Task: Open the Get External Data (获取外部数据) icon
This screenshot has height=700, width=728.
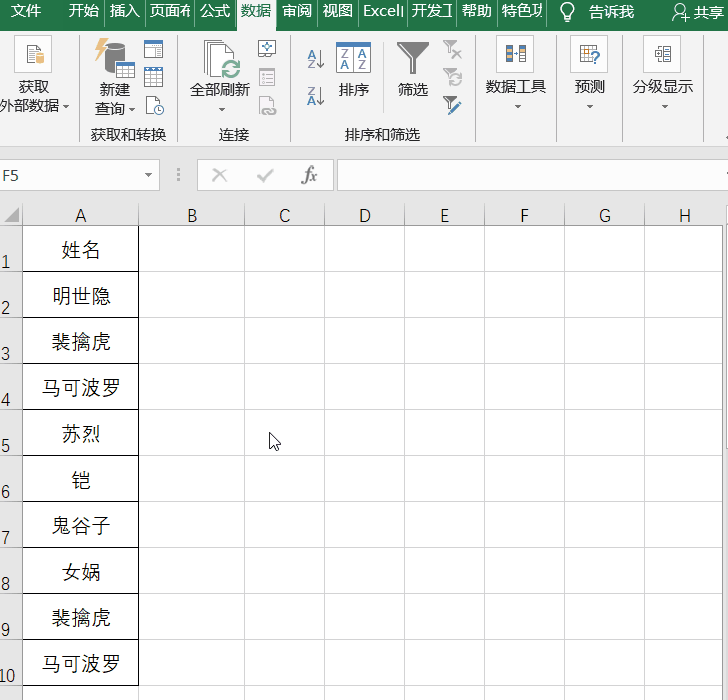Action: [x=33, y=54]
